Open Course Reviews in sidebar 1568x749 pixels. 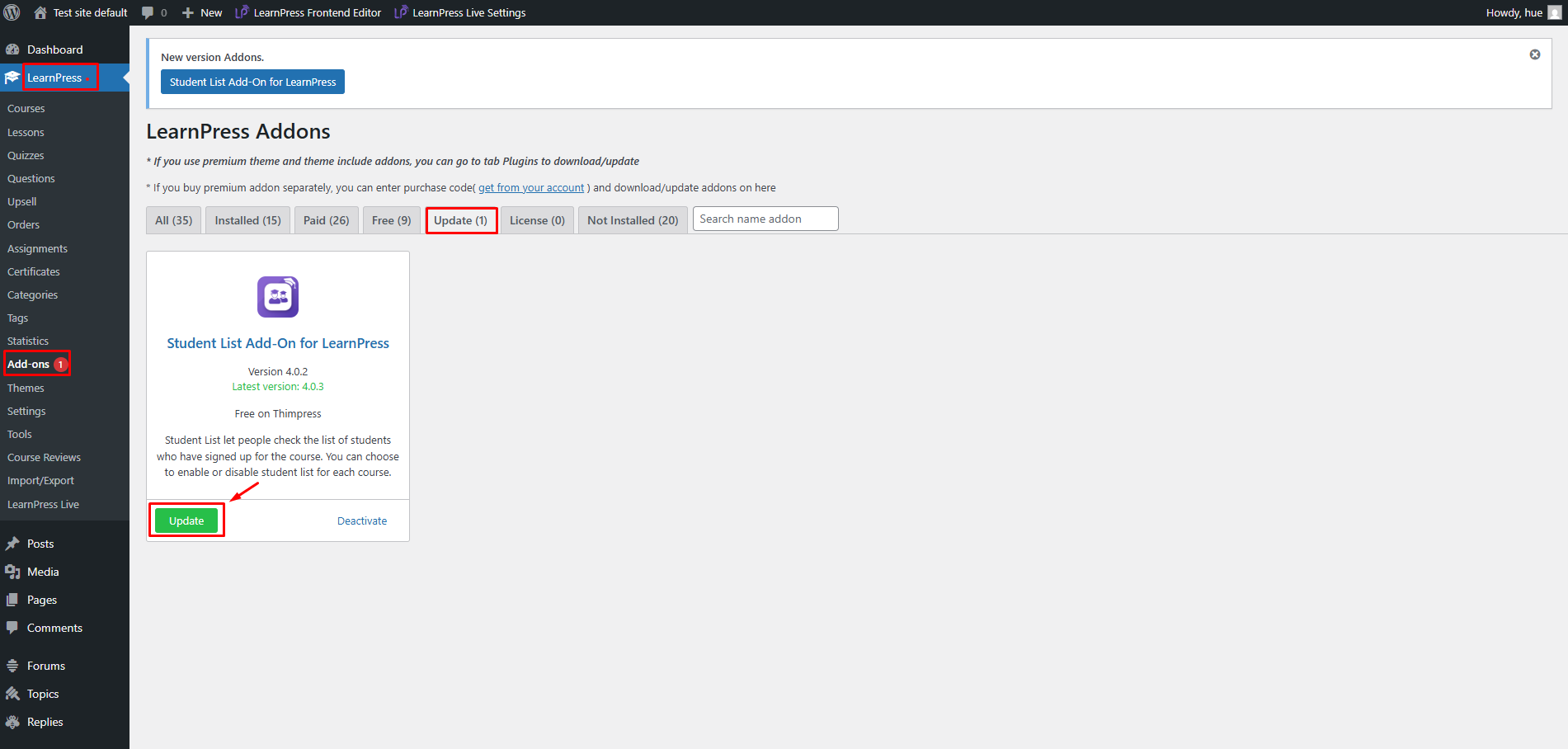tap(44, 457)
